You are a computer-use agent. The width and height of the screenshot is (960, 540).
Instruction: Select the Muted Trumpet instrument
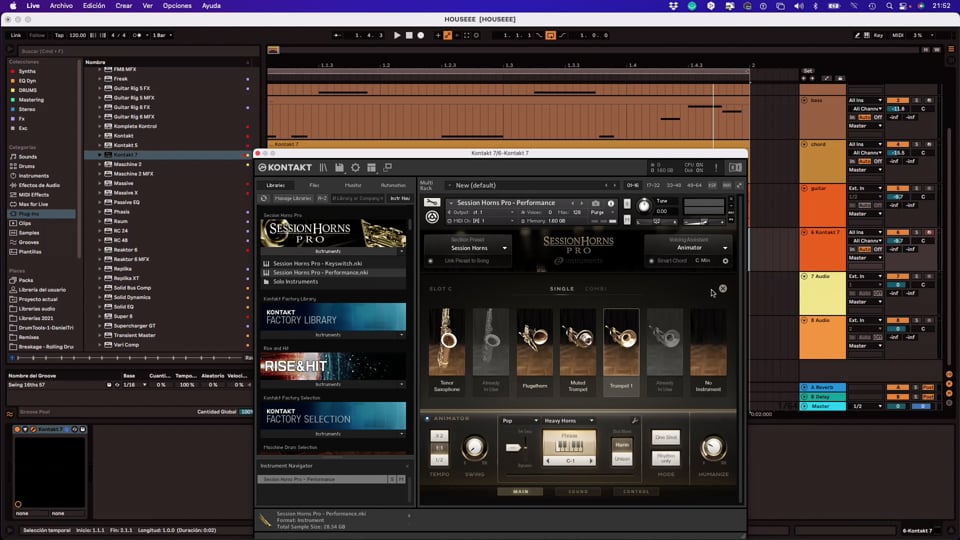(578, 350)
